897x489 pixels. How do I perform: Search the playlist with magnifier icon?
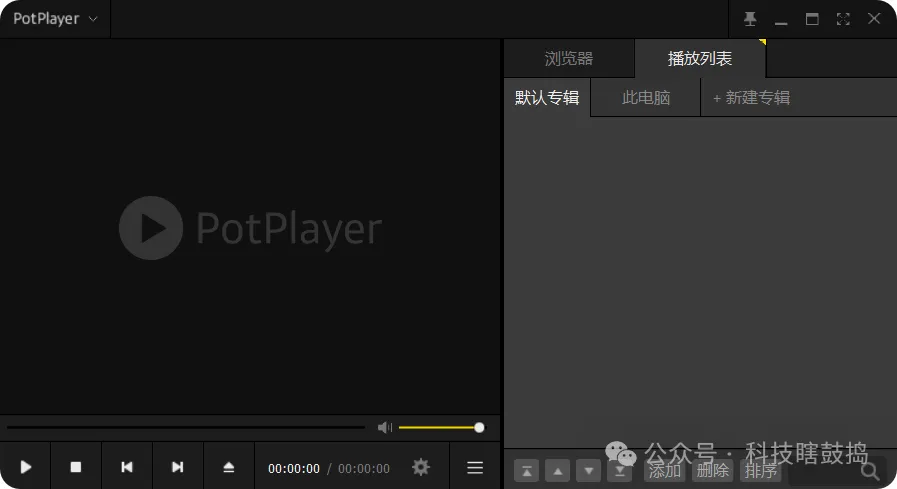click(x=870, y=471)
